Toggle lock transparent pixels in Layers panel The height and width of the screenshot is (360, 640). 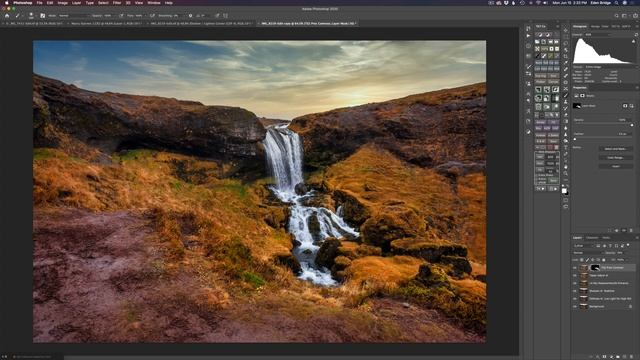tap(581, 260)
